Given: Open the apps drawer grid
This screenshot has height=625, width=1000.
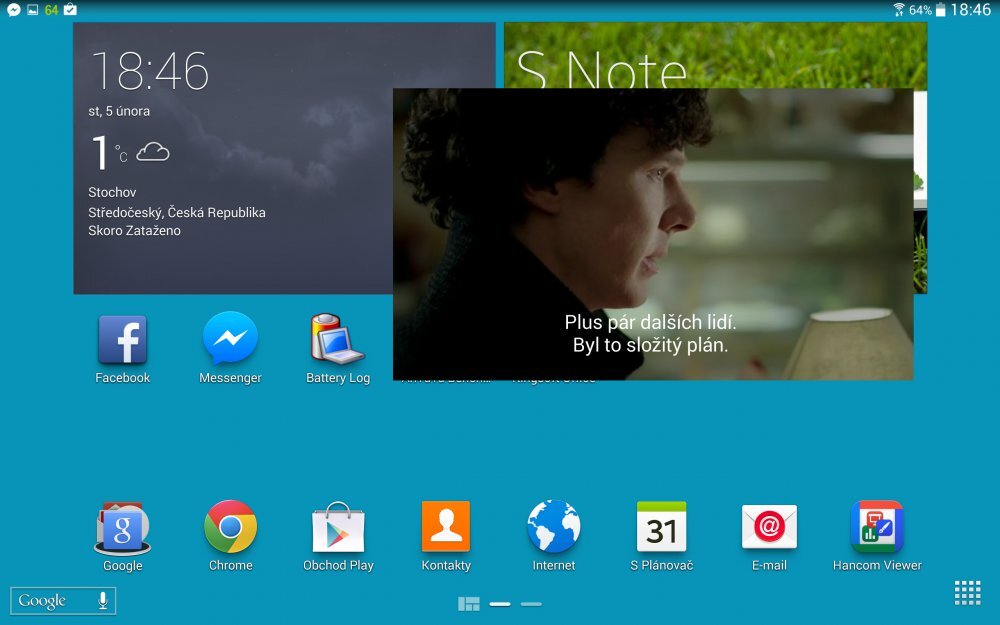Looking at the screenshot, I should tap(967, 592).
